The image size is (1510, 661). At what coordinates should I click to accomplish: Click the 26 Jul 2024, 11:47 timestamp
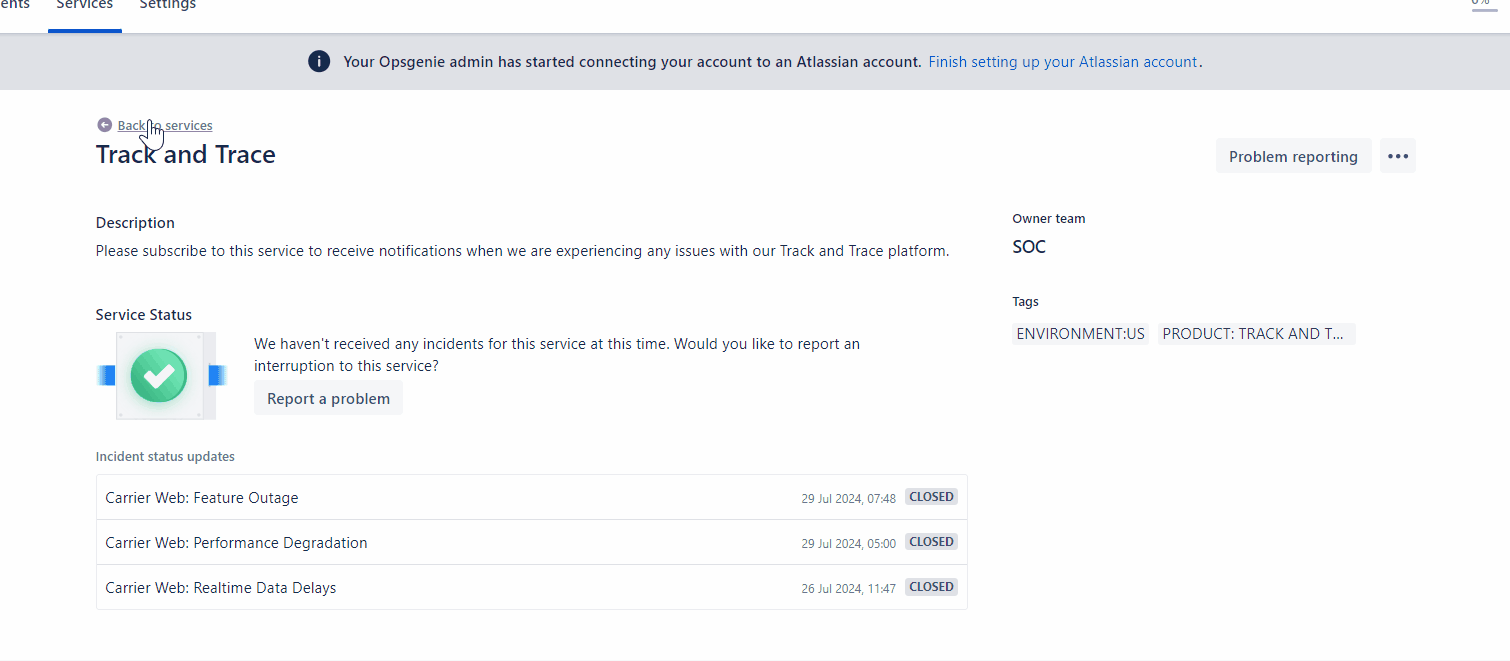848,588
